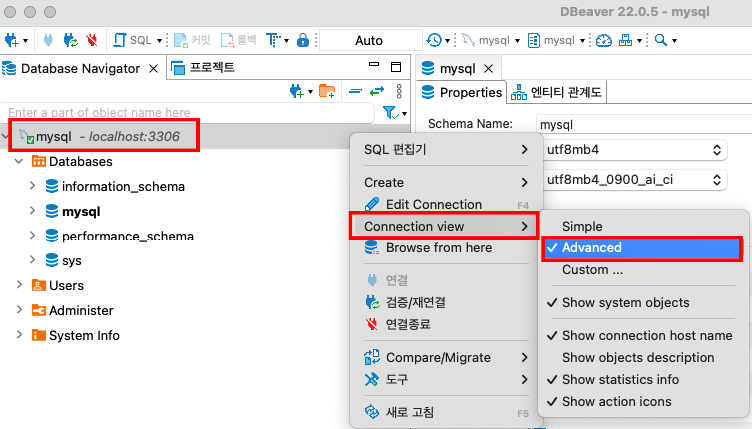Toggle Show objects description
This screenshot has width=752, height=429.
(x=643, y=358)
